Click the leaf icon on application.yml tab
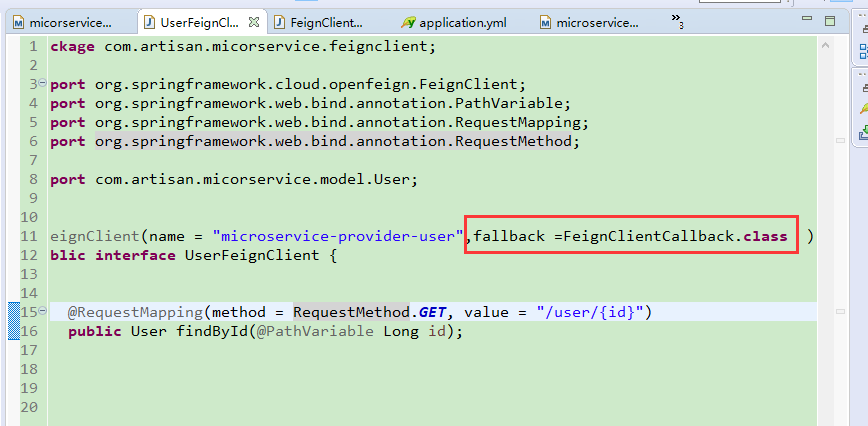 point(409,23)
